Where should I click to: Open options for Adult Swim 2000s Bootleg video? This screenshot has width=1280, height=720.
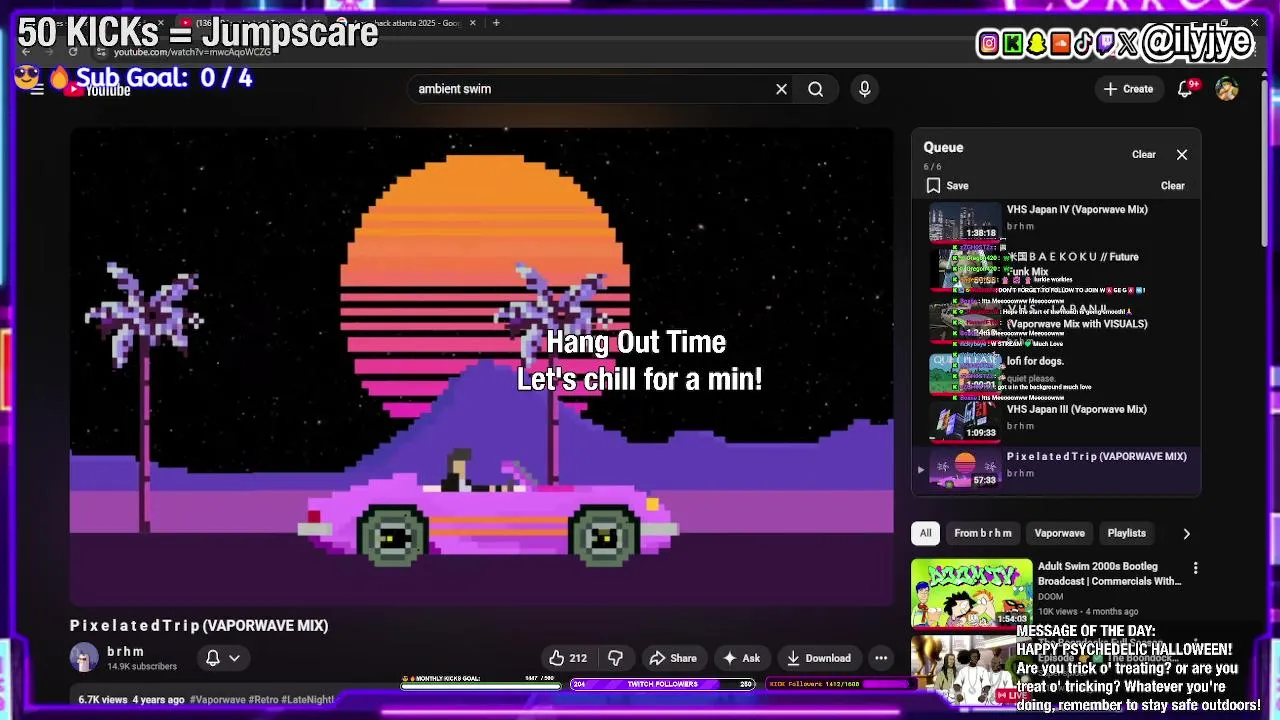pos(1195,568)
